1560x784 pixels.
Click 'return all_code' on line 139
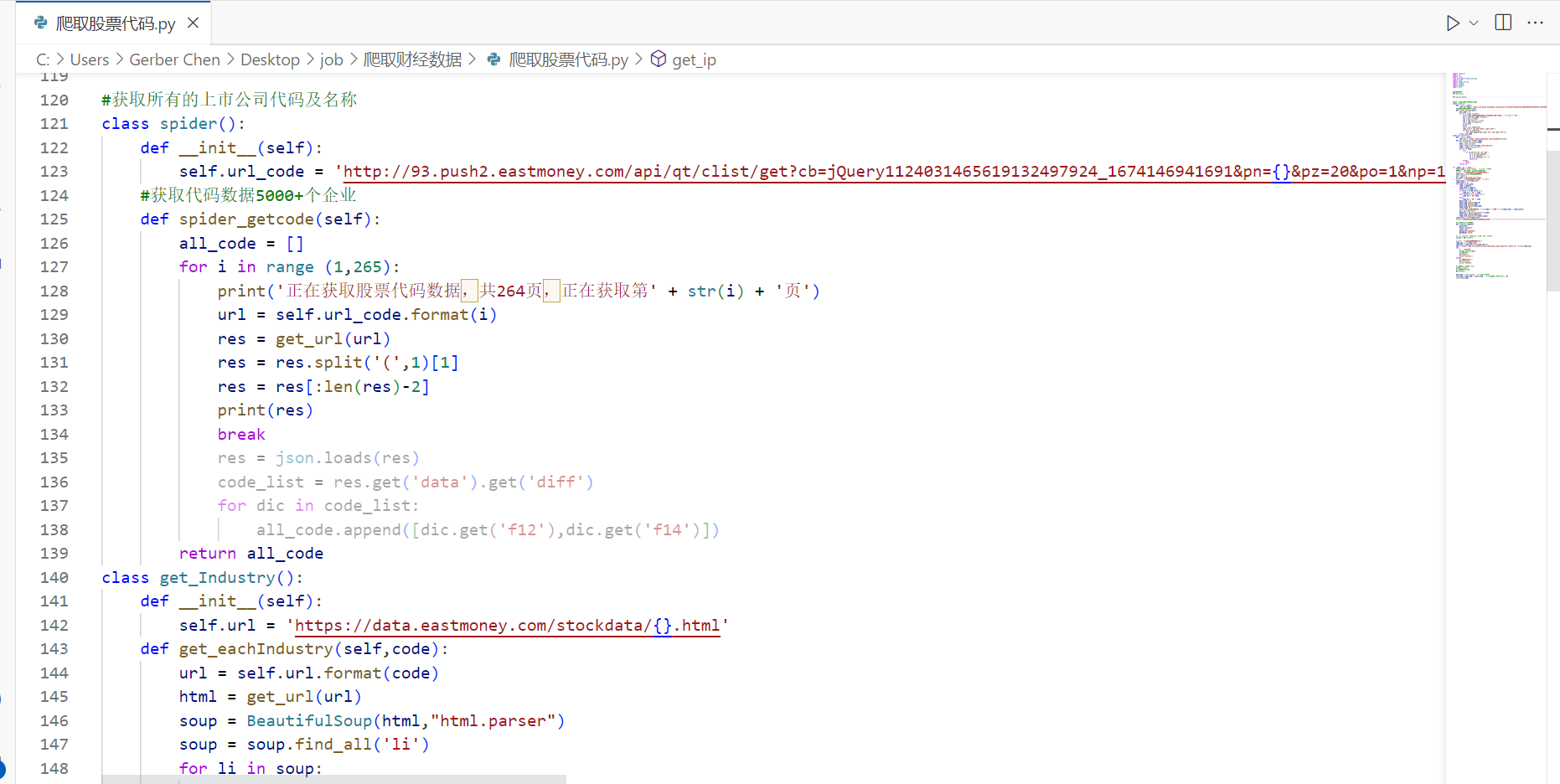(x=251, y=554)
